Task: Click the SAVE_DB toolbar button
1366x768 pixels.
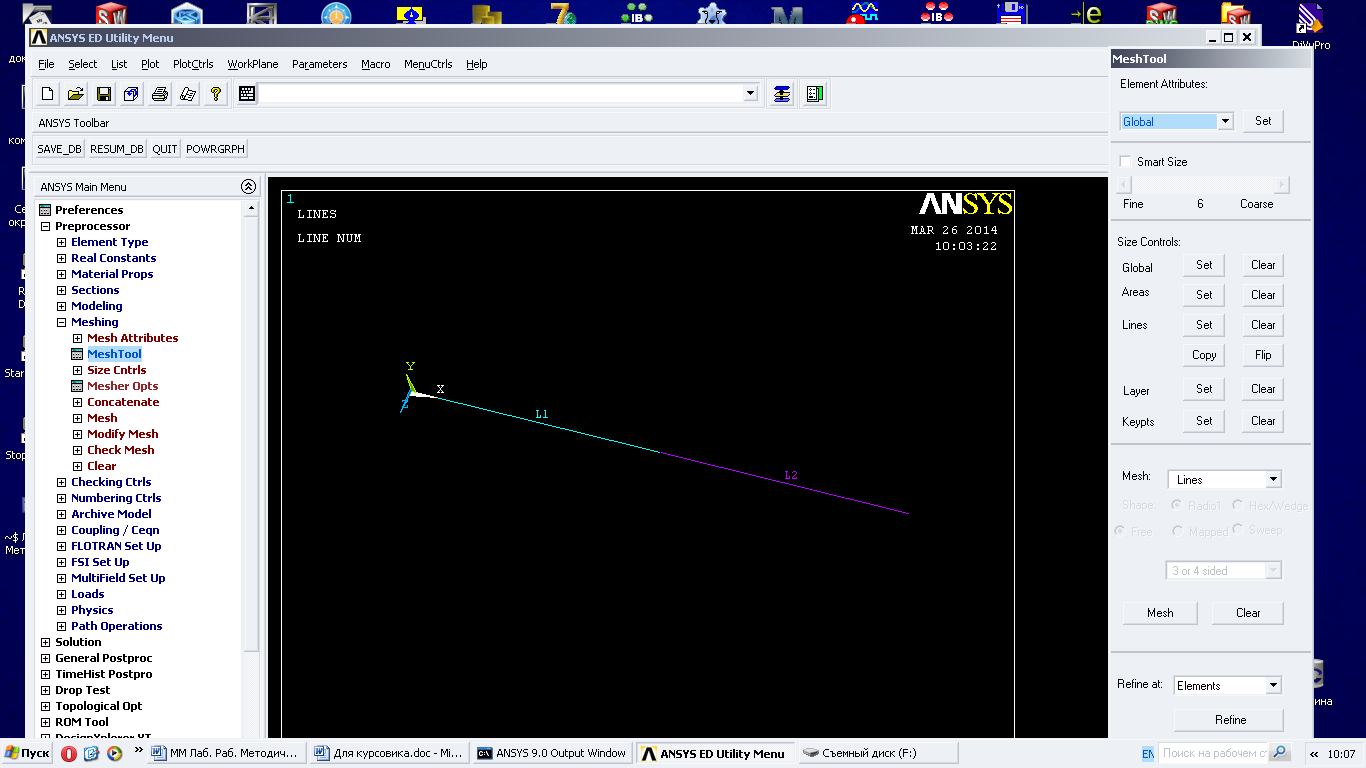Action: (59, 149)
